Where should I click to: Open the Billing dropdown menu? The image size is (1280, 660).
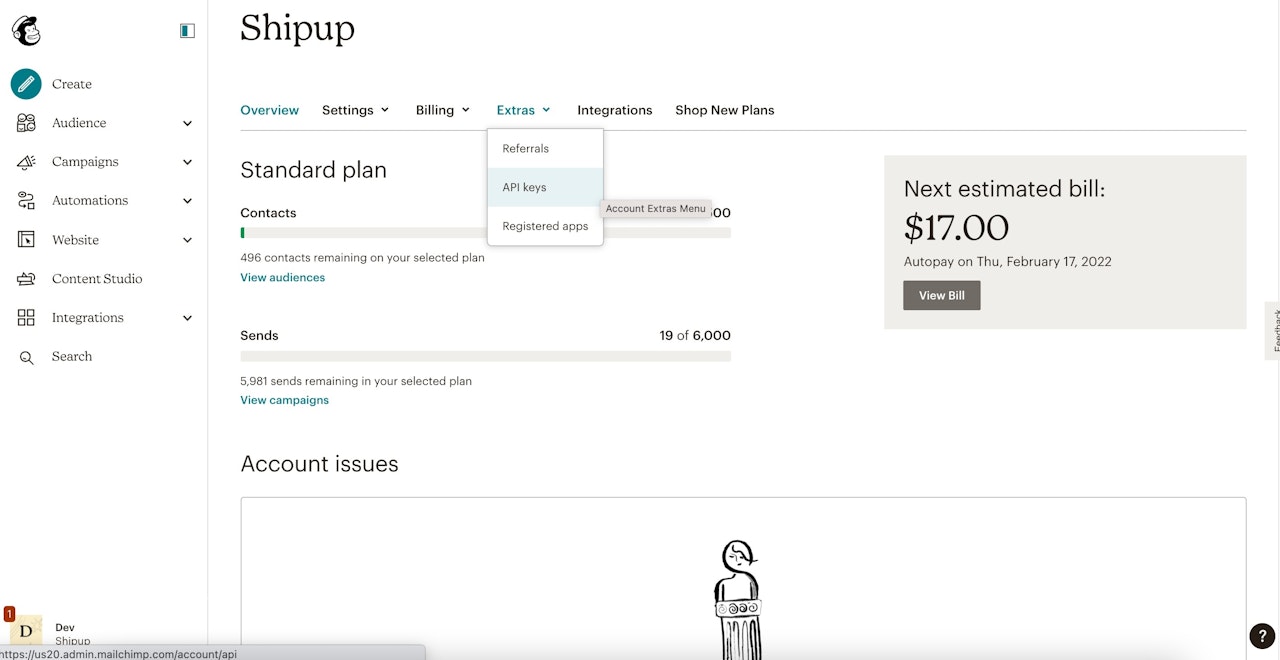(442, 110)
